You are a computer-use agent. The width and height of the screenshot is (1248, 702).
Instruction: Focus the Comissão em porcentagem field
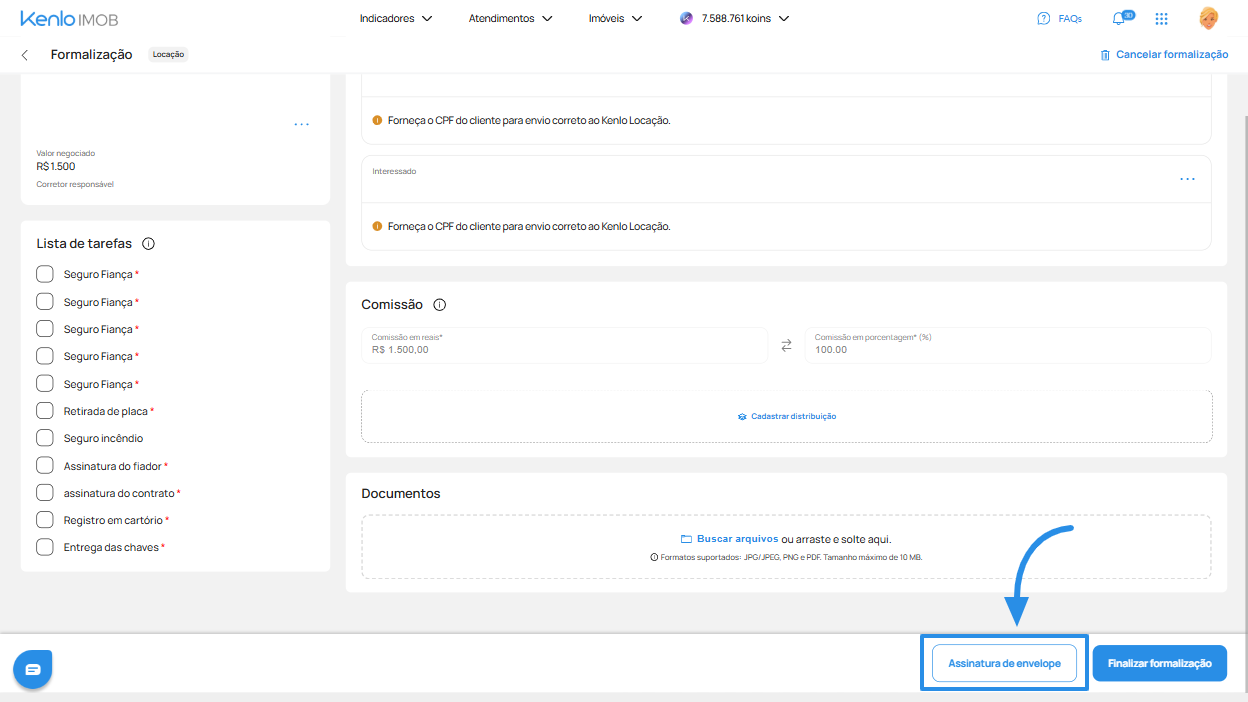[x=1008, y=345]
